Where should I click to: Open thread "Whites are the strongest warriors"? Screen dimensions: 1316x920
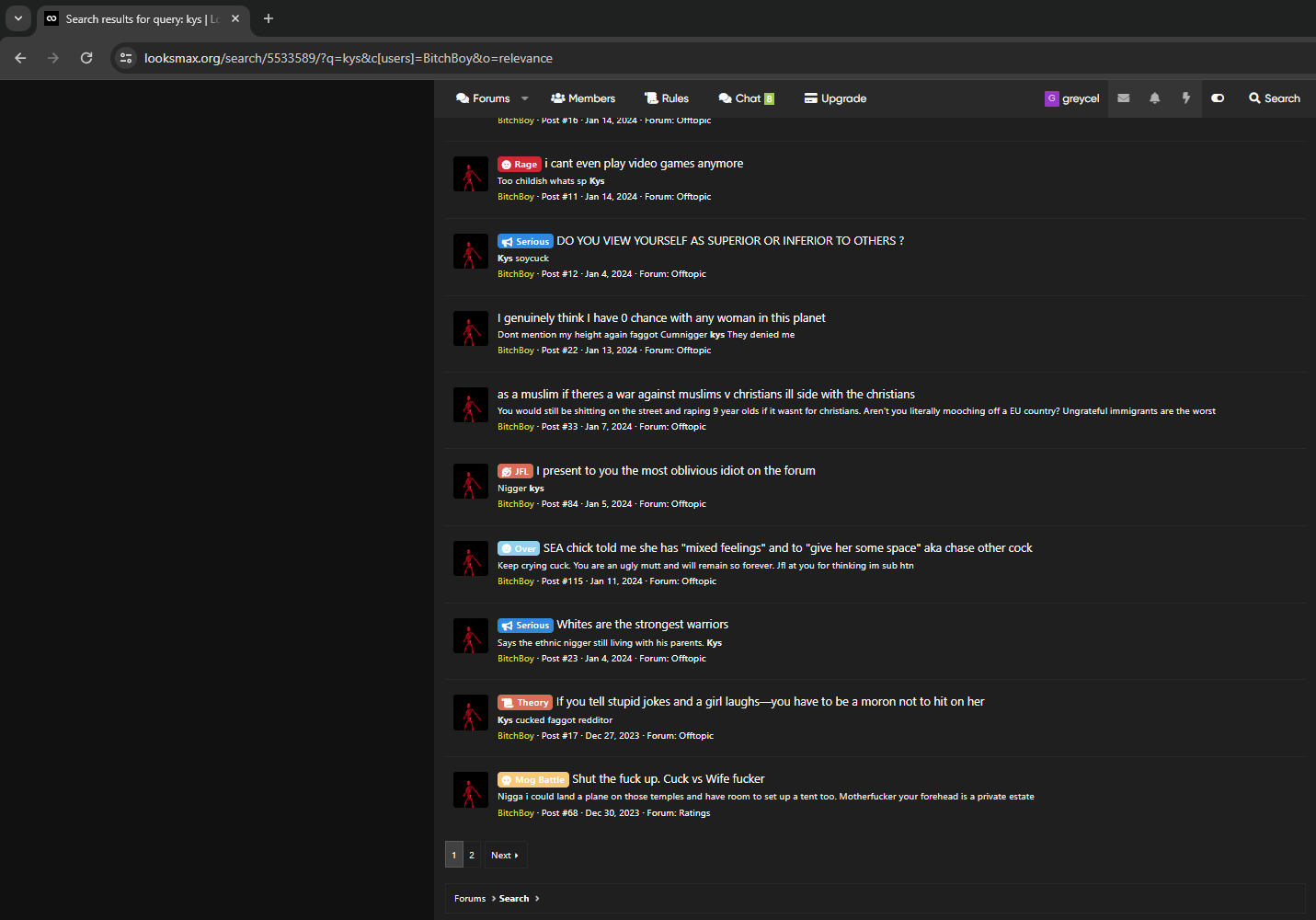(x=642, y=625)
